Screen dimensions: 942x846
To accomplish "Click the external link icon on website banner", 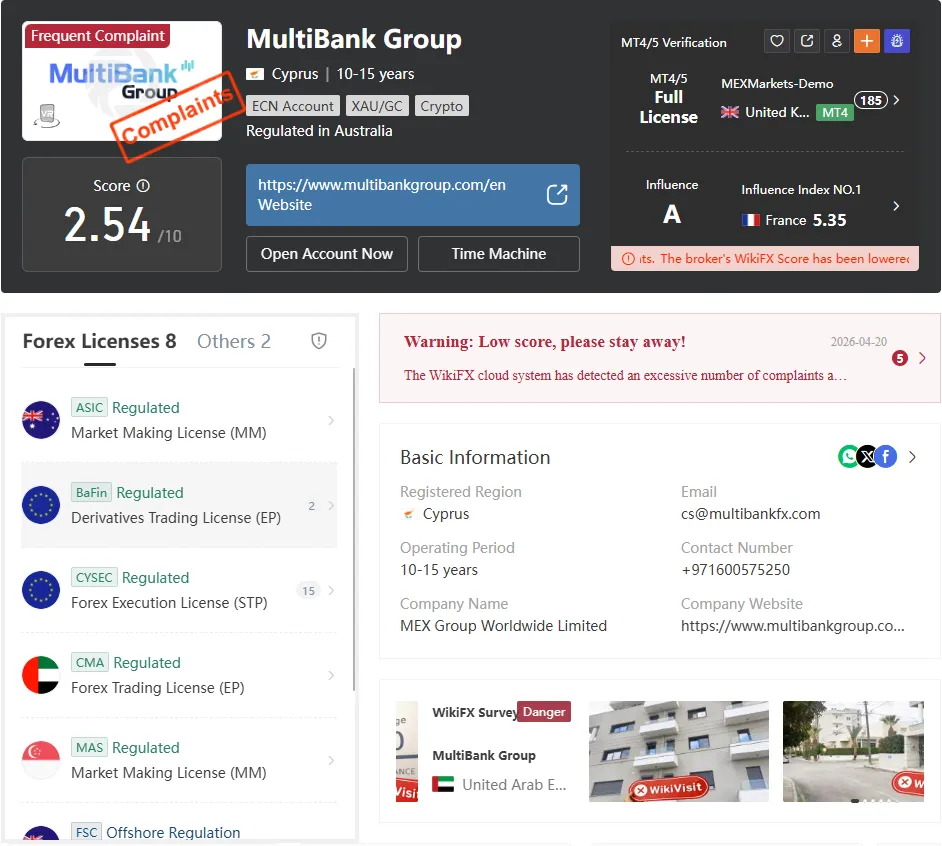I will tap(557, 195).
